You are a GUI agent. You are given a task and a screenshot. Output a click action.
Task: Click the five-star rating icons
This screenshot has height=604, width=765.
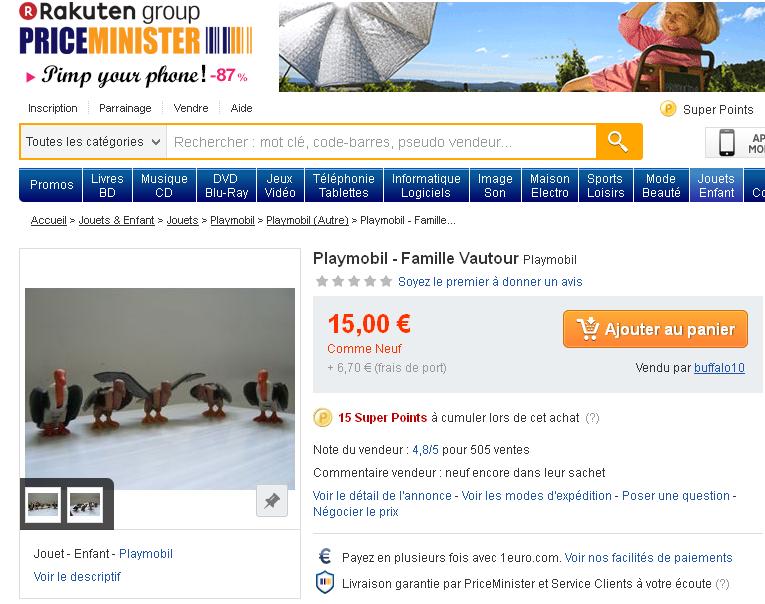(354, 282)
